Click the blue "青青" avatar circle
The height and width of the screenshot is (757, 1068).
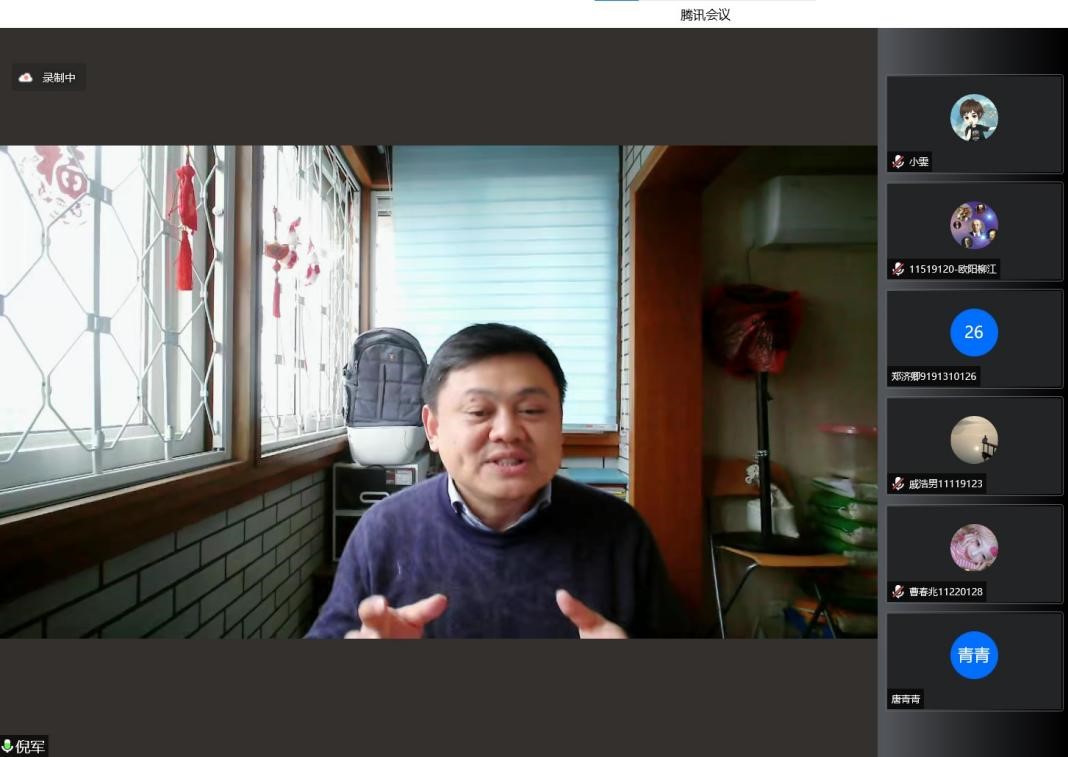(973, 655)
